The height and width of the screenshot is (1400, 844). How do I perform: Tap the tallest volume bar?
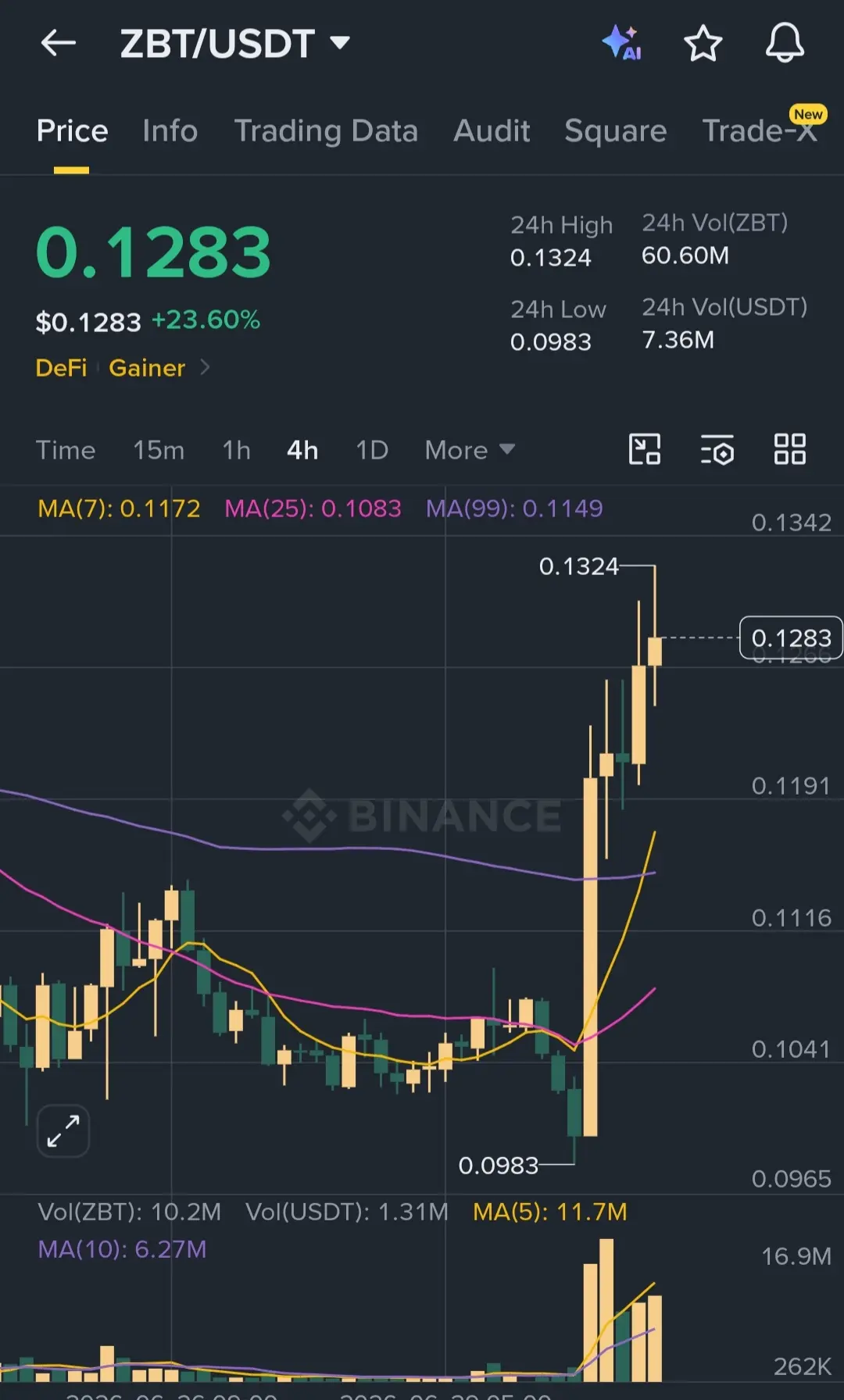coord(606,1310)
